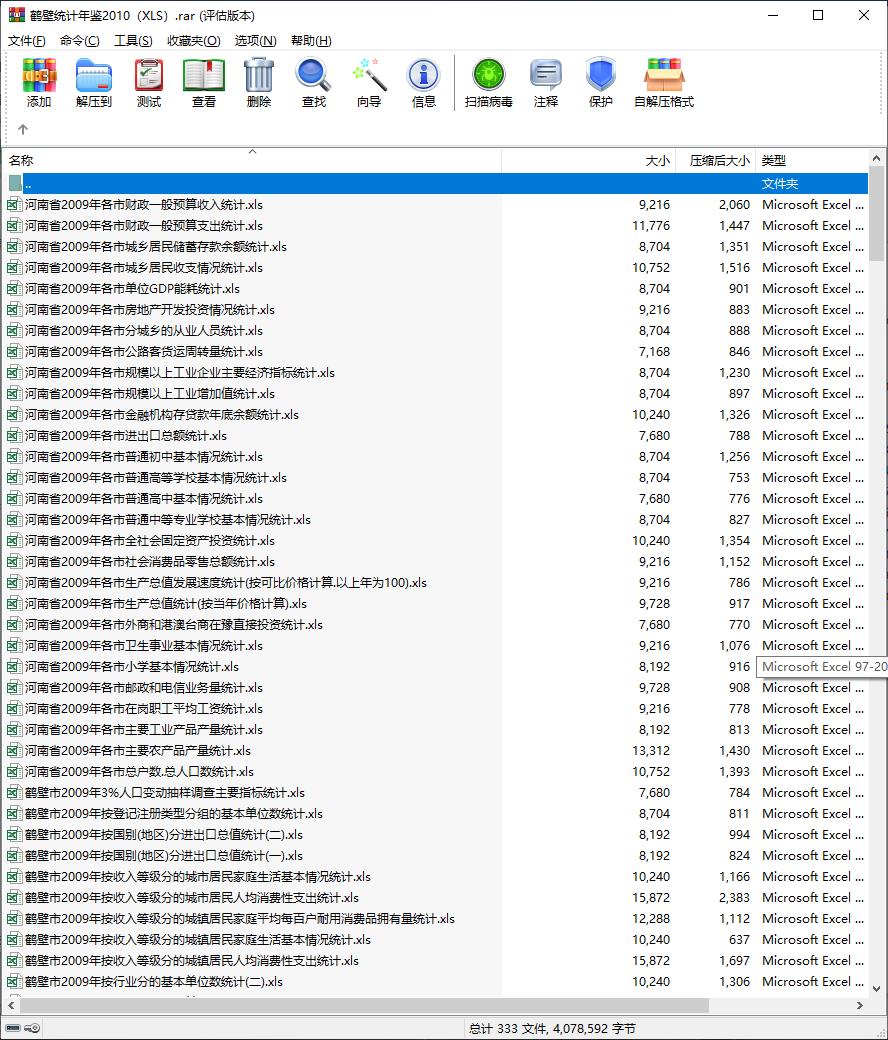Open the 选项(N) menu
Viewport: 888px width, 1040px height.
(x=255, y=40)
